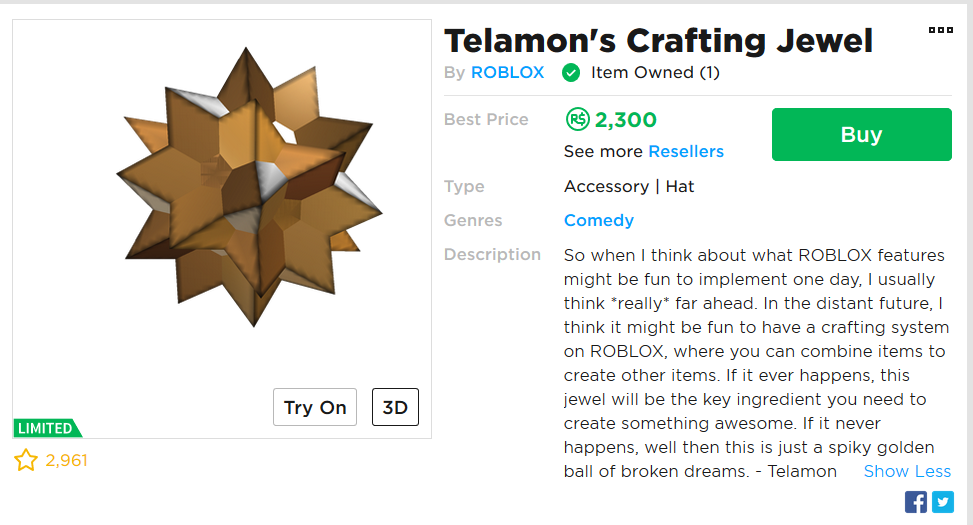Click the LIMITED badge label

[x=46, y=428]
